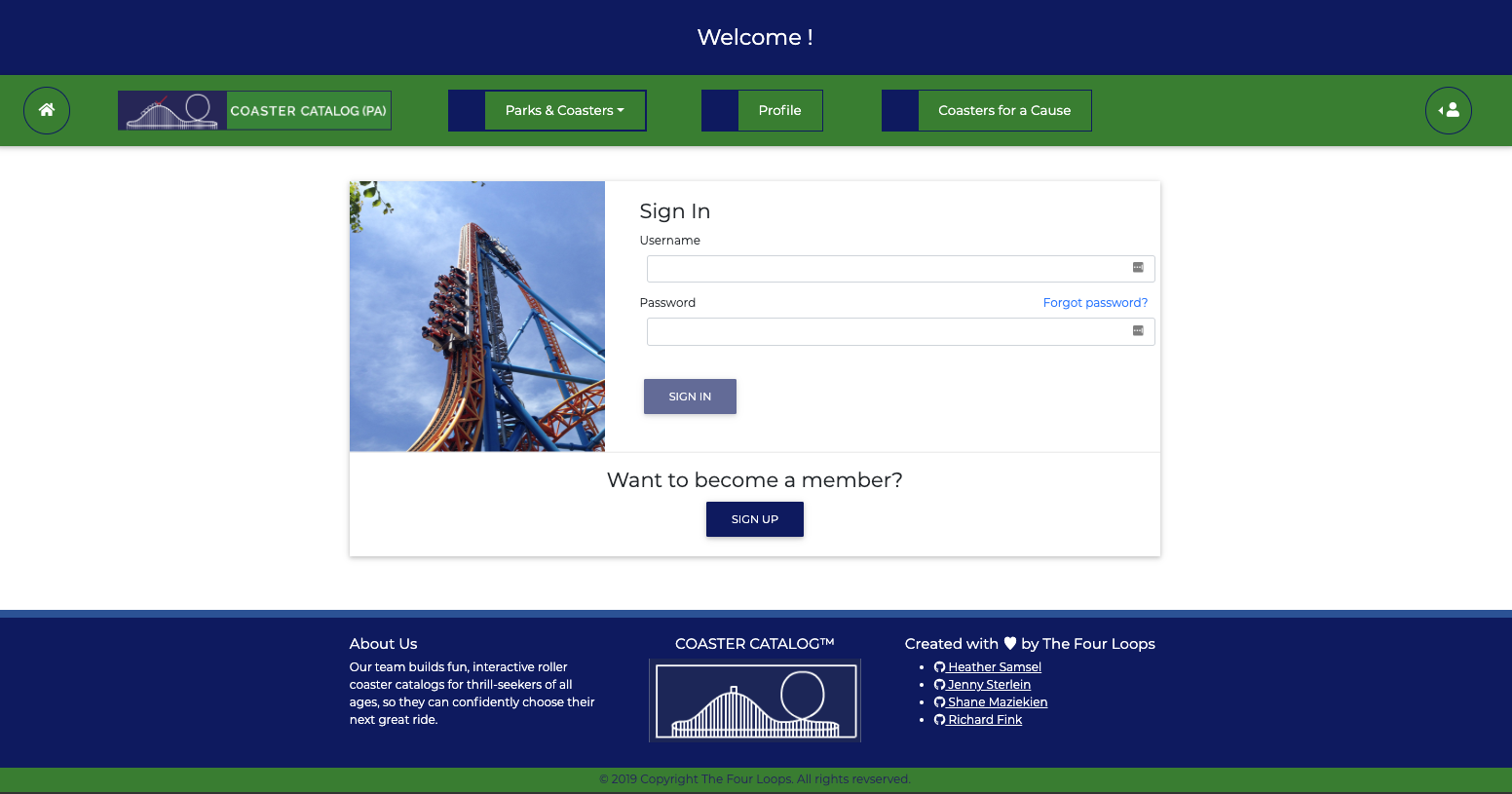This screenshot has height=794, width=1512.
Task: Click the user login icon at top right
Action: click(x=1449, y=110)
